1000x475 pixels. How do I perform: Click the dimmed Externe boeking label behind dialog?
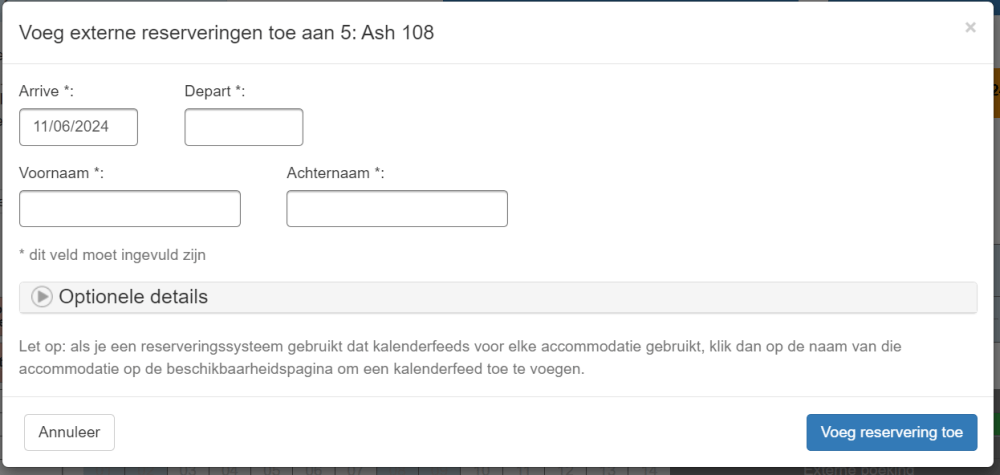coord(858,470)
